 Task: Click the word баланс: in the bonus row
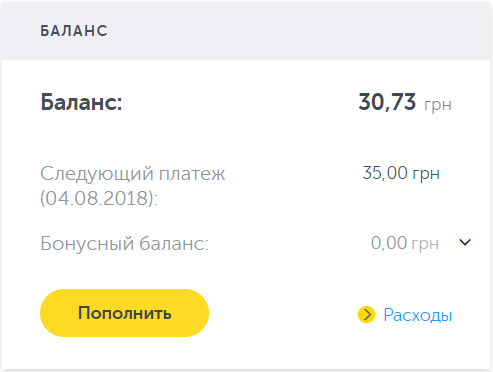coord(174,243)
